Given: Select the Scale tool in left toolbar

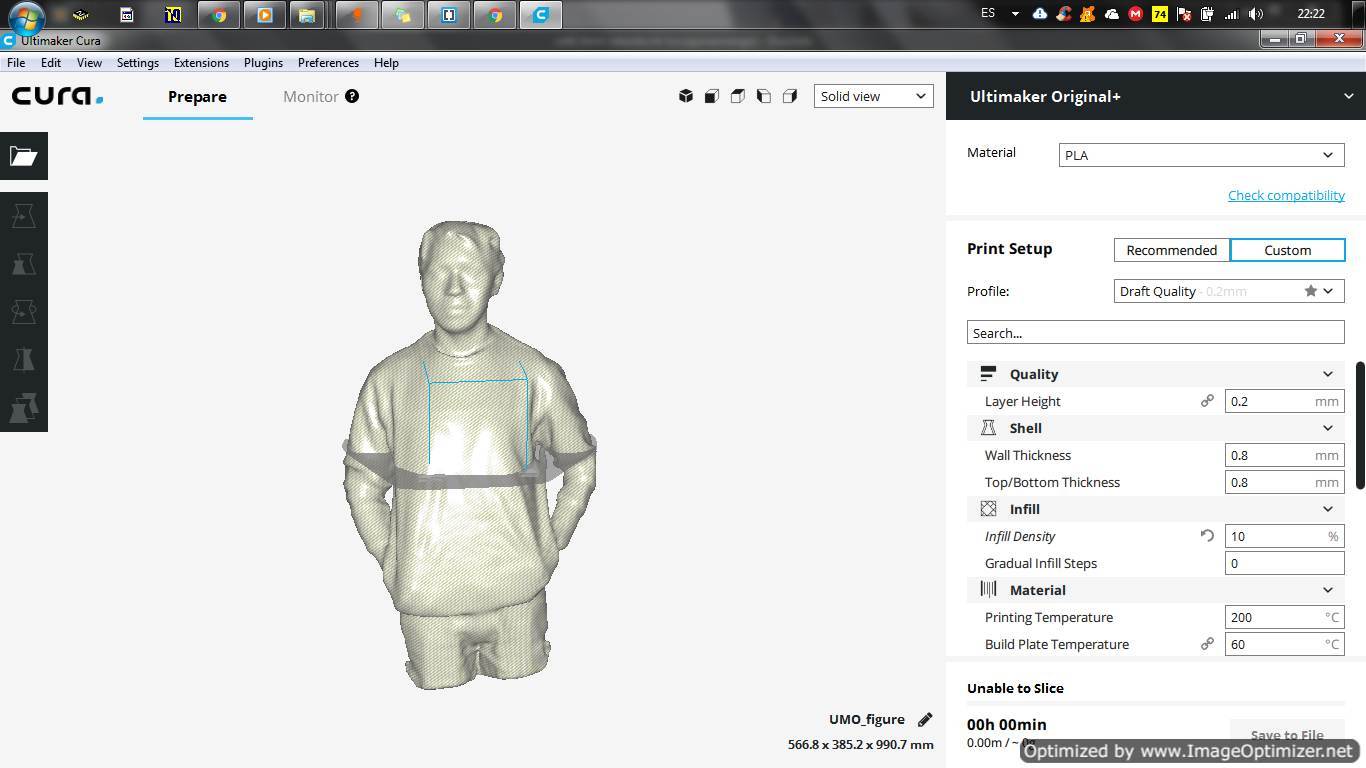Looking at the screenshot, I should click(x=23, y=264).
